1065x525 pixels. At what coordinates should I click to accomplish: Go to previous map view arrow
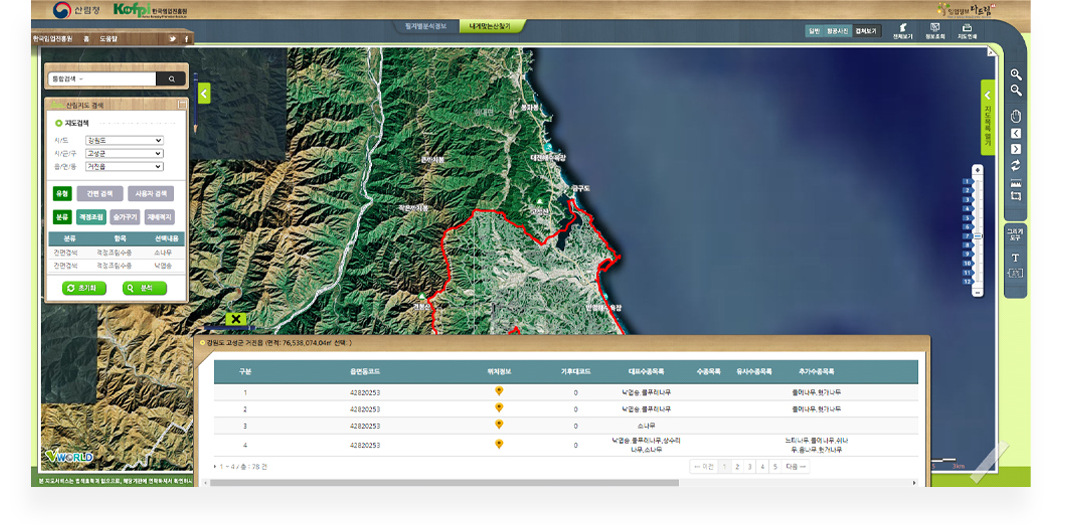tap(1016, 133)
